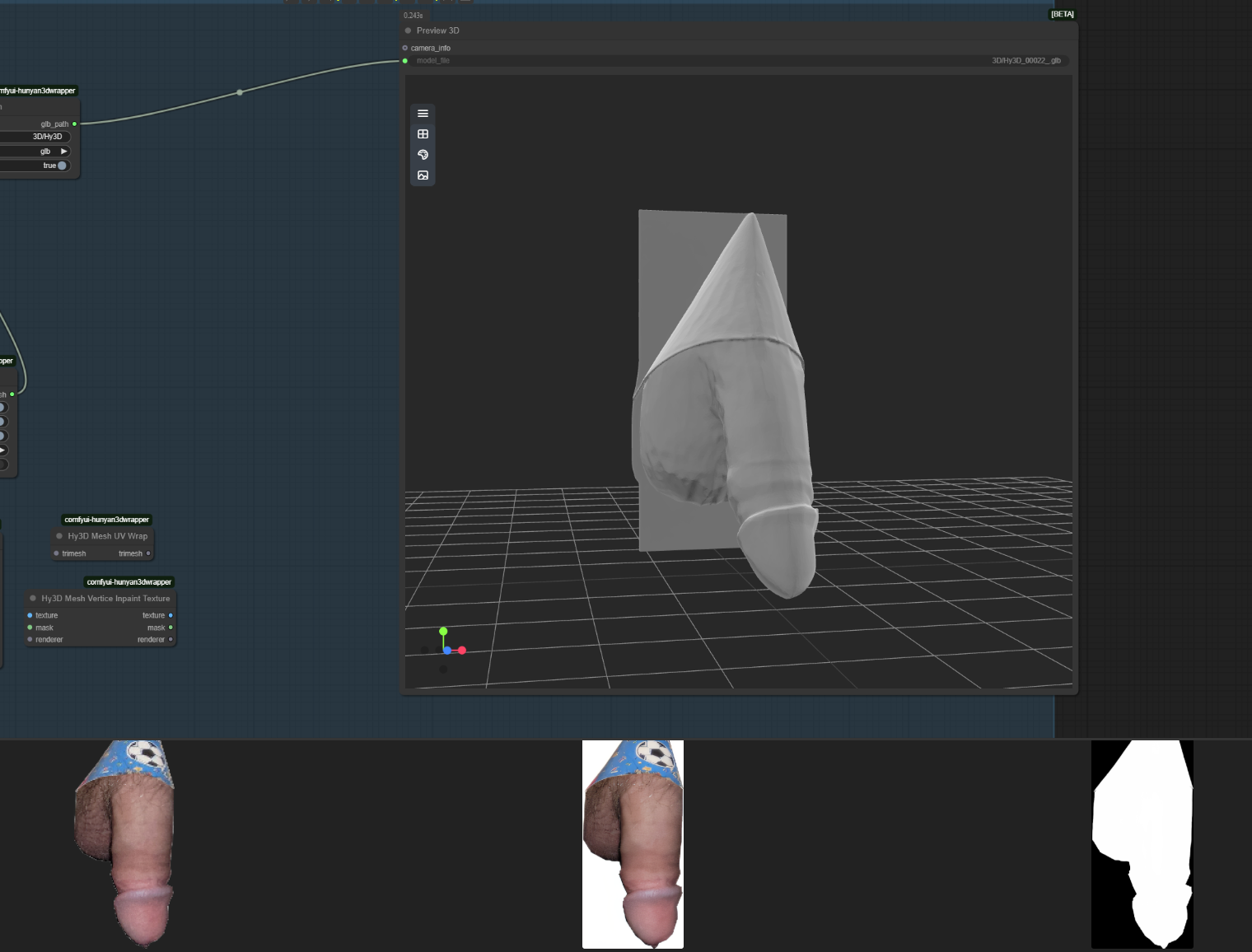Viewport: 1252px width, 952px height.
Task: Open the white-background preview thumbnail at bottom center
Action: click(x=633, y=844)
